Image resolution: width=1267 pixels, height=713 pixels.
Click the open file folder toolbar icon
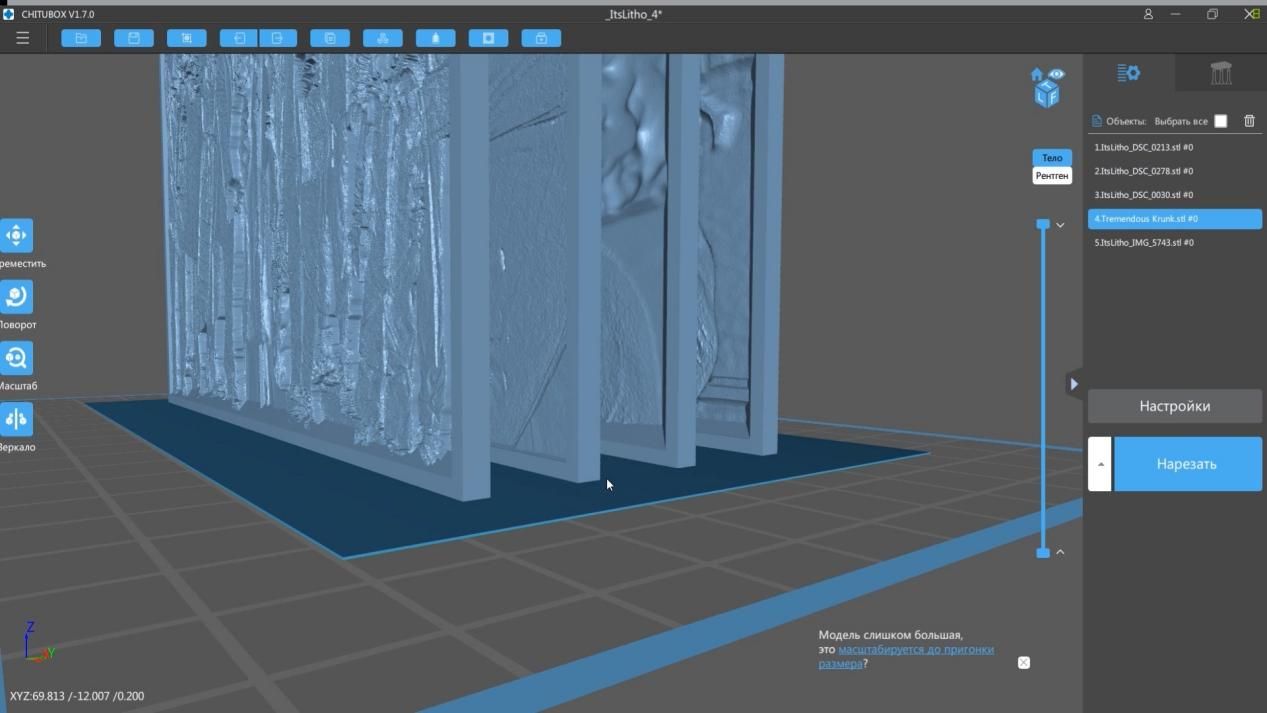[81, 38]
